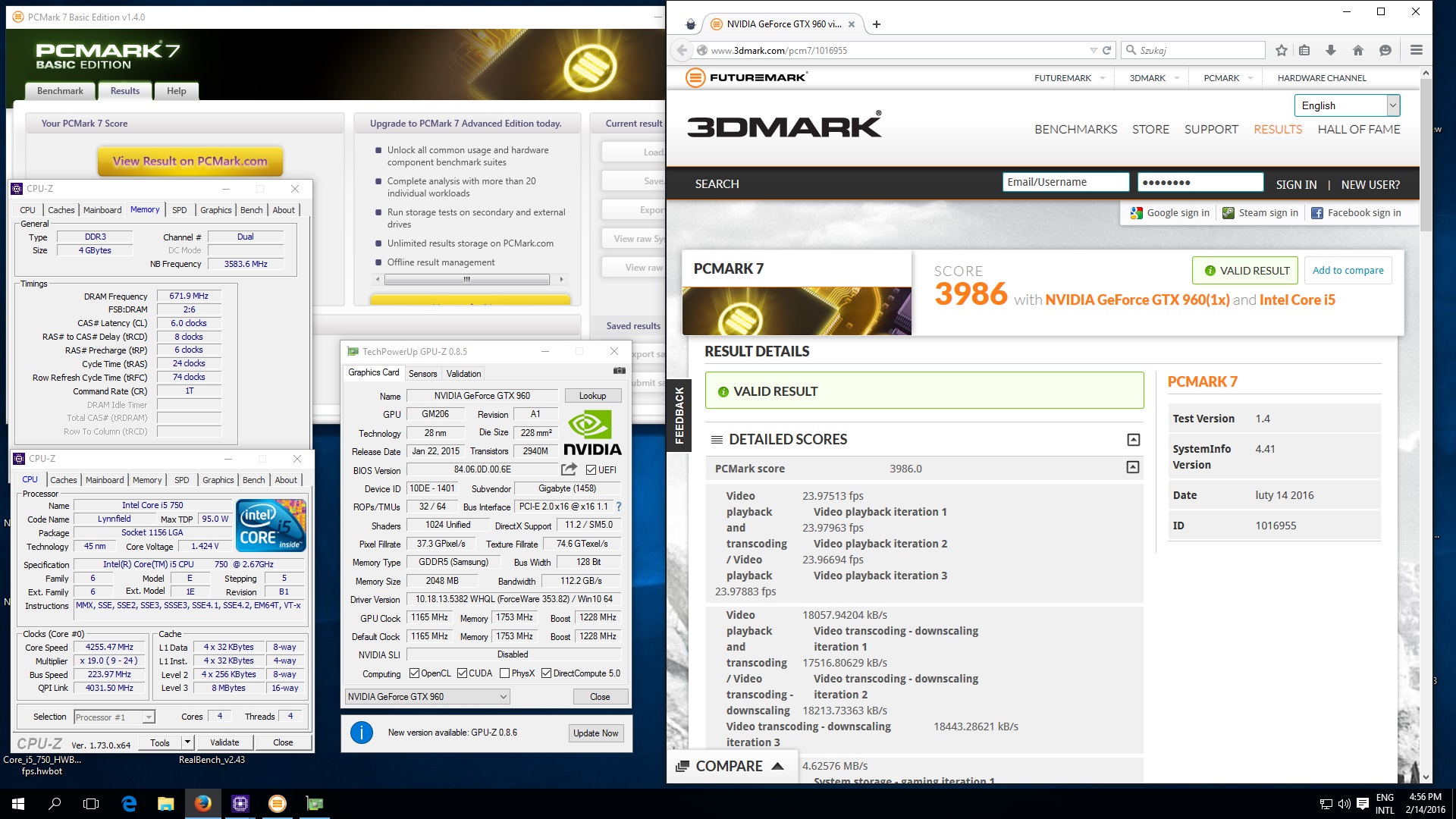
Task: Open the Windows Start menu
Action: (18, 804)
